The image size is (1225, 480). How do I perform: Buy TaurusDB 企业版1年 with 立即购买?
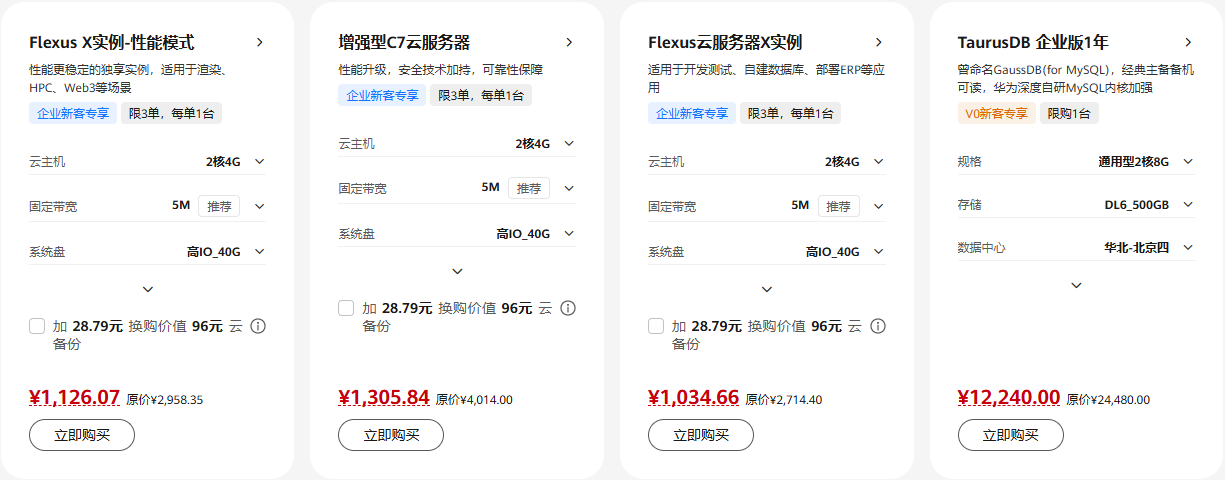(x=1010, y=435)
